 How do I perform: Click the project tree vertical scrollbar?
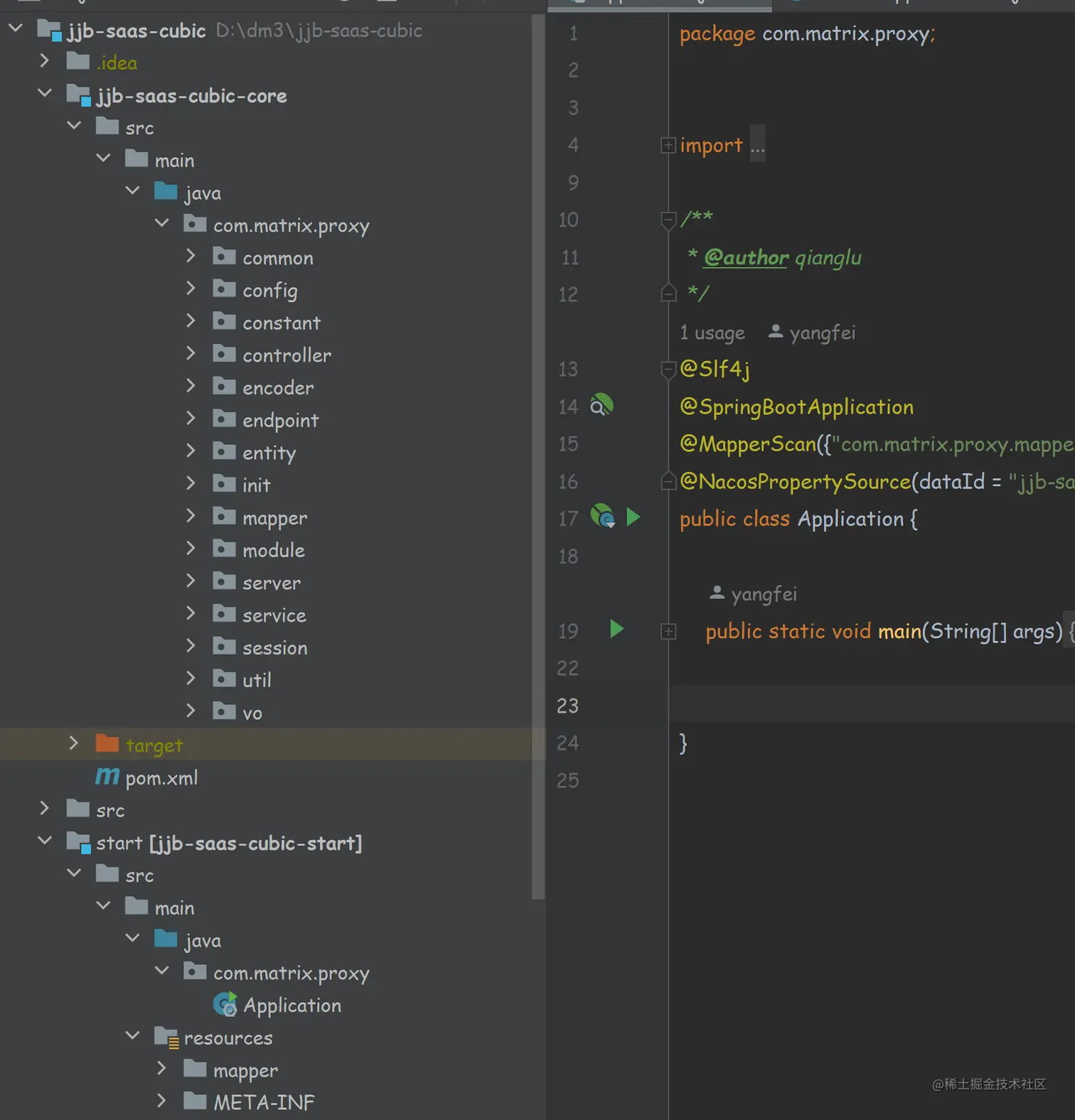(538, 455)
